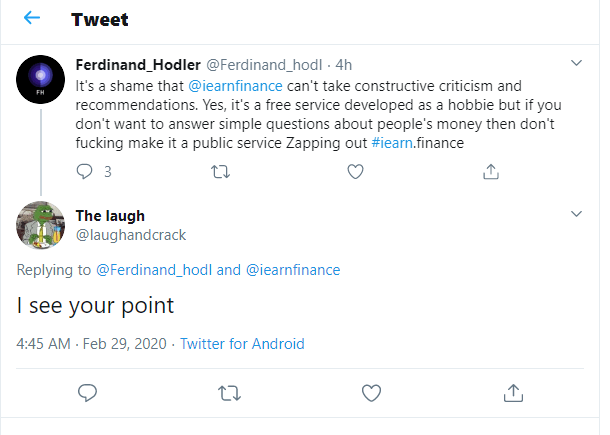Click @Ferdinand_hodl in Replying to line

(154, 269)
